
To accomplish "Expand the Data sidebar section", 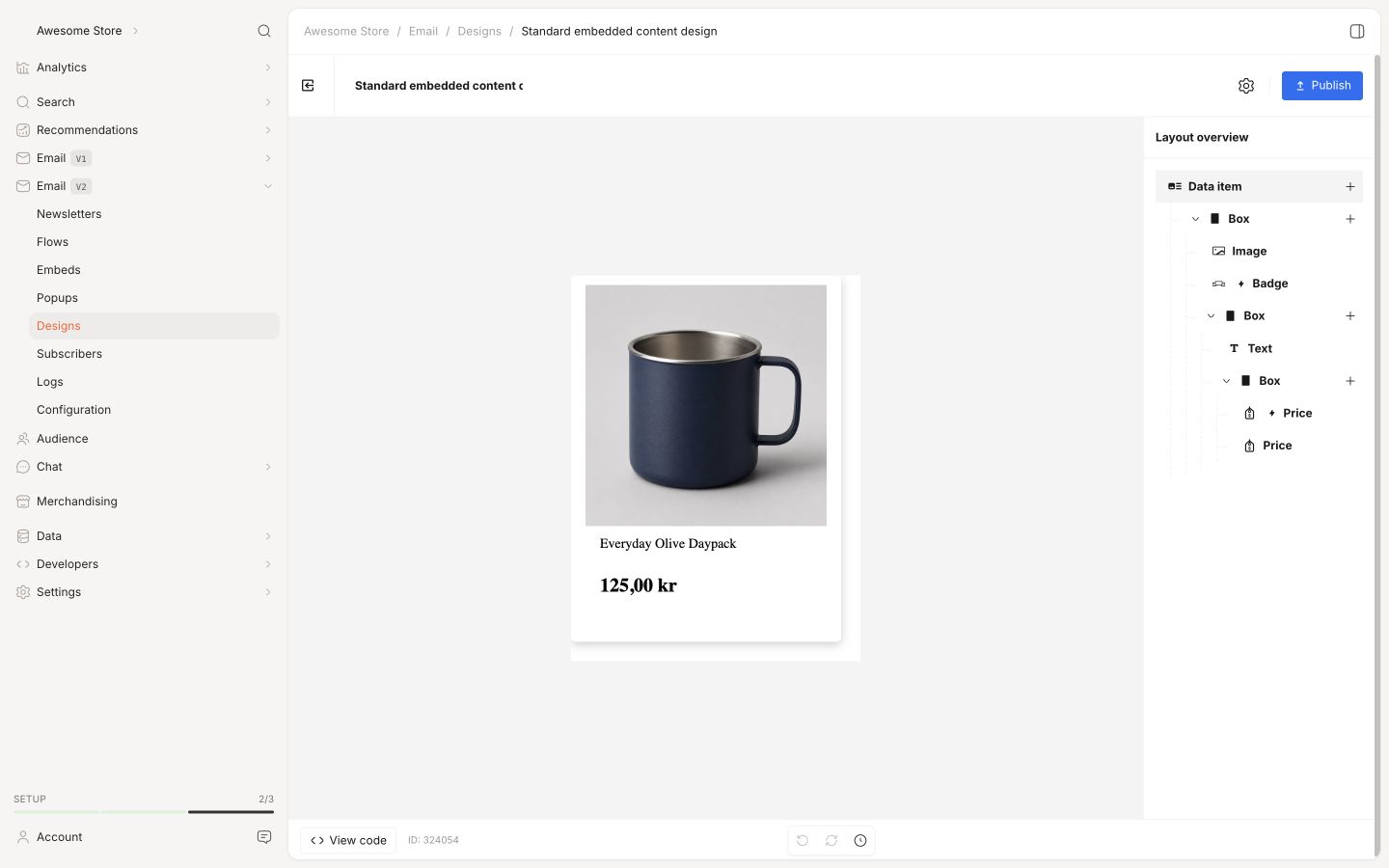I will point(268,536).
